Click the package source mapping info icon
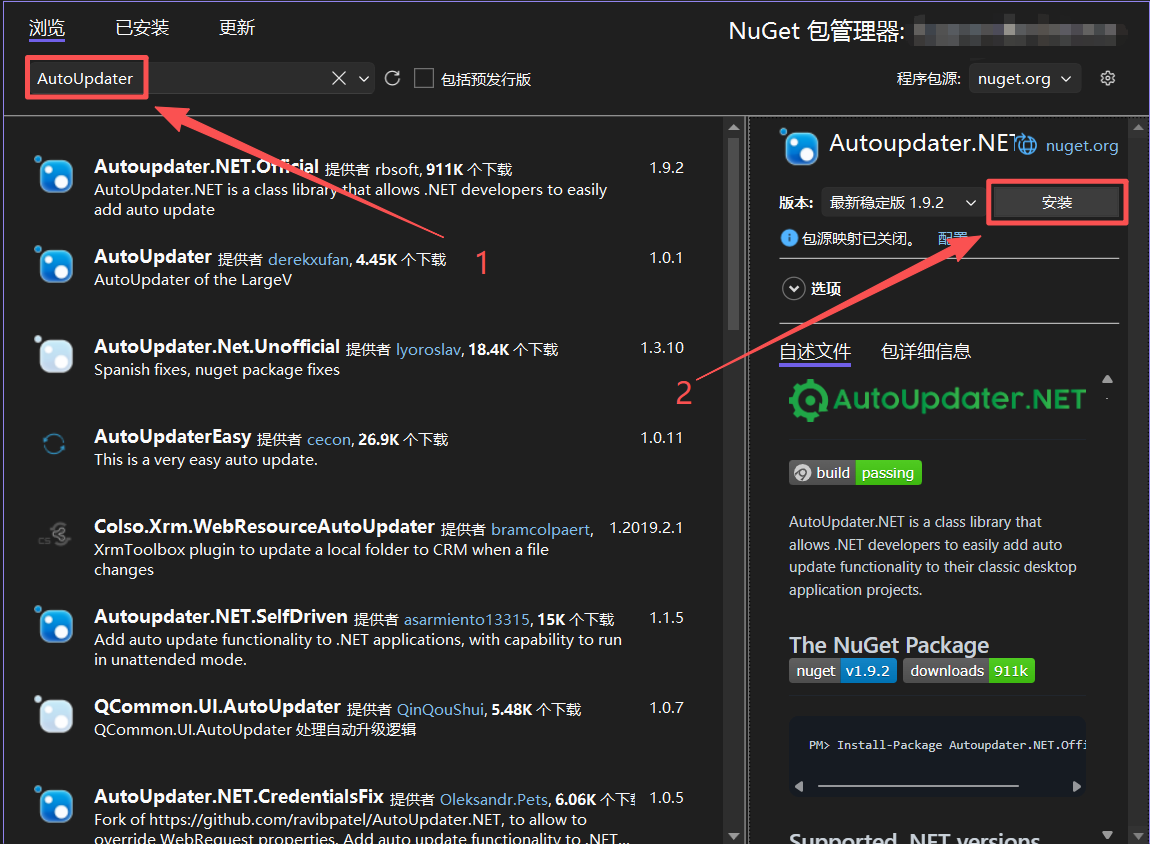Image resolution: width=1150 pixels, height=844 pixels. (789, 238)
